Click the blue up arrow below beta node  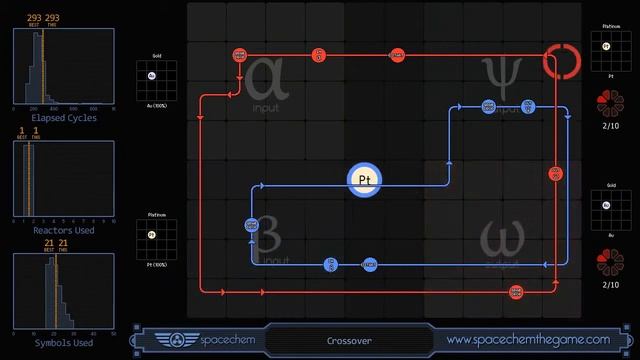tap(251, 242)
